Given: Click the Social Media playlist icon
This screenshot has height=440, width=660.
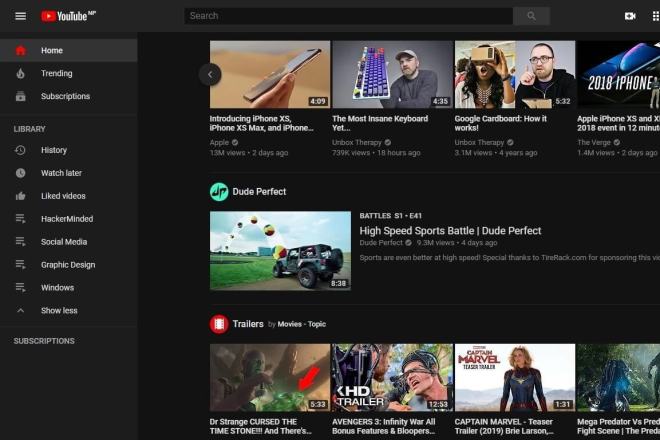Looking at the screenshot, I should (x=20, y=242).
